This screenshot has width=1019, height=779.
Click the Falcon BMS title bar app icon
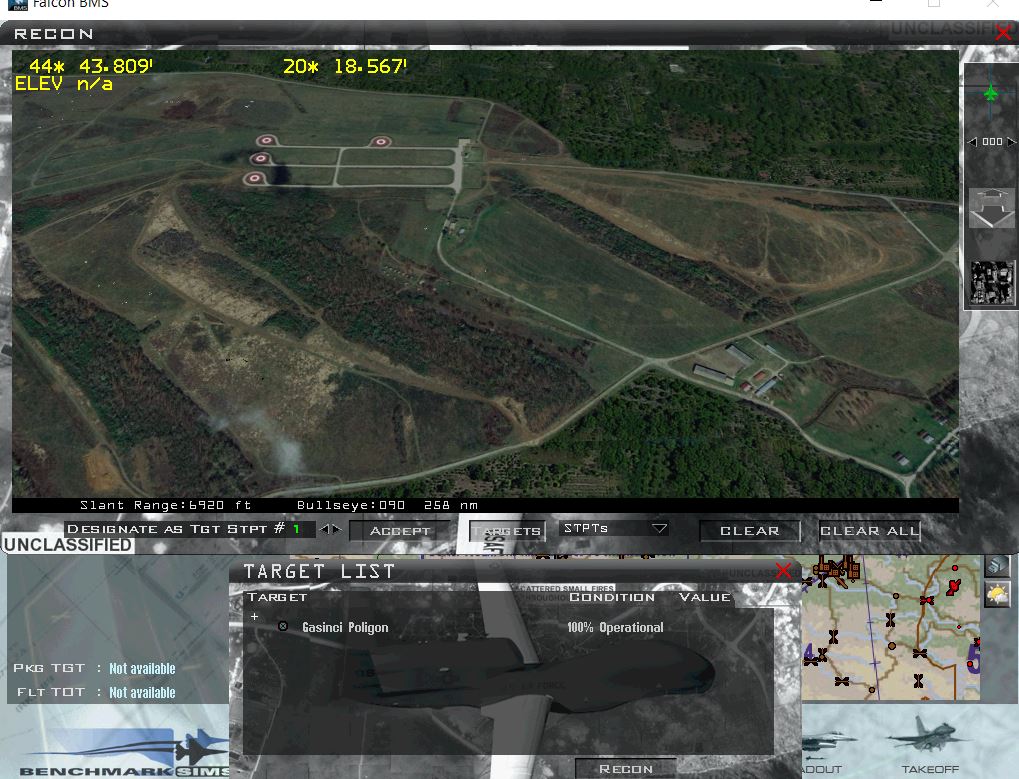[x=18, y=5]
